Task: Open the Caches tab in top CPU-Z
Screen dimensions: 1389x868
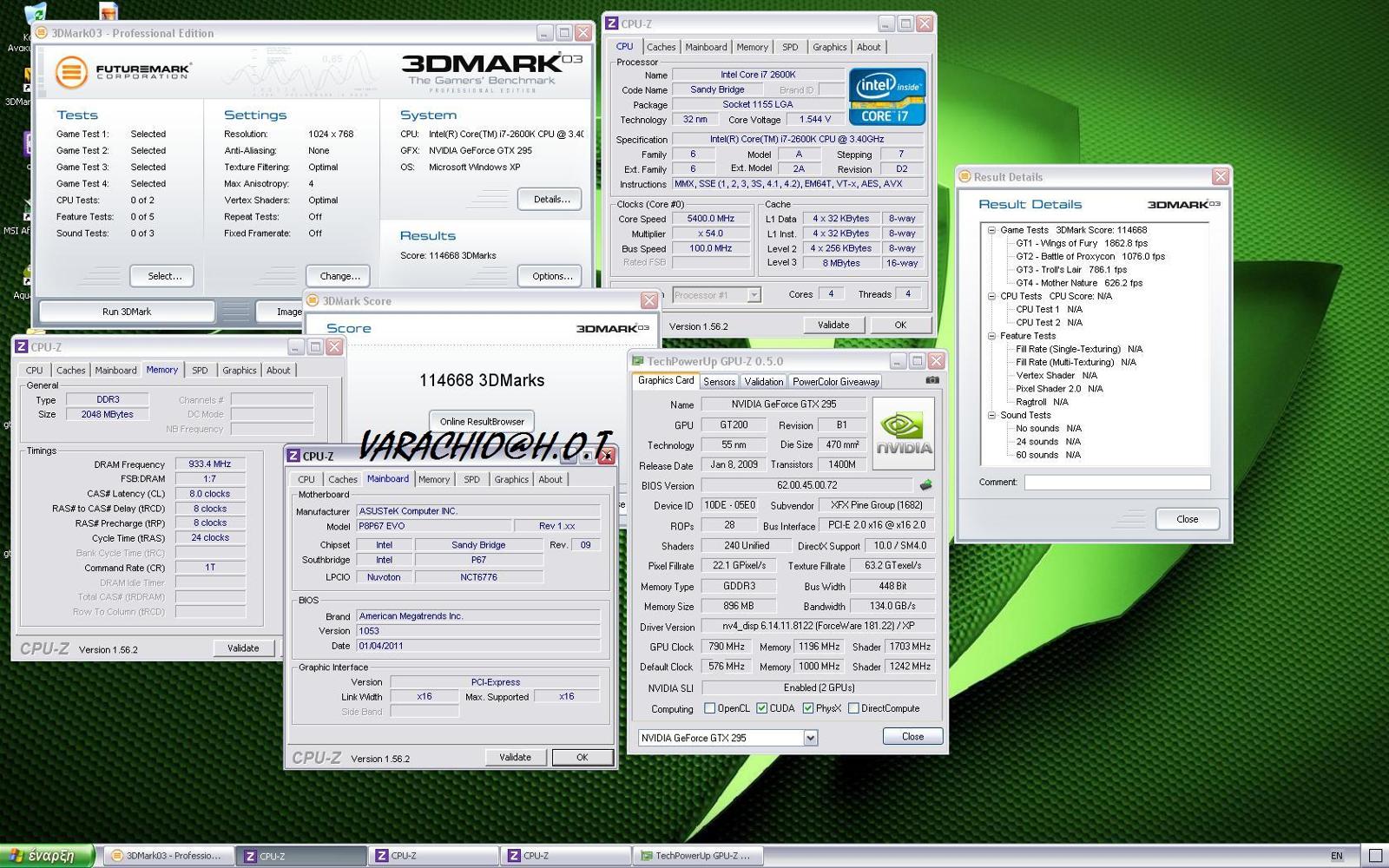Action: (661, 48)
